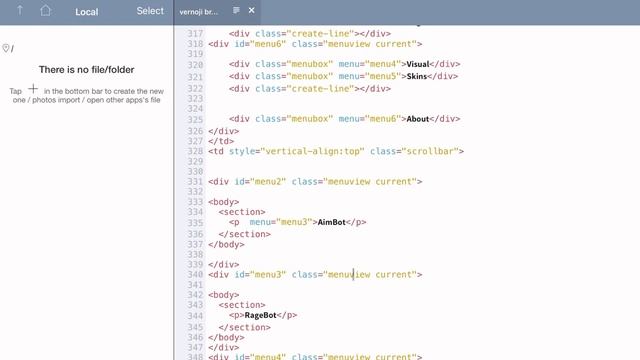This screenshot has height=360, width=640.
Task: Click the 'Visual' text on line 320
Action: click(x=418, y=64)
